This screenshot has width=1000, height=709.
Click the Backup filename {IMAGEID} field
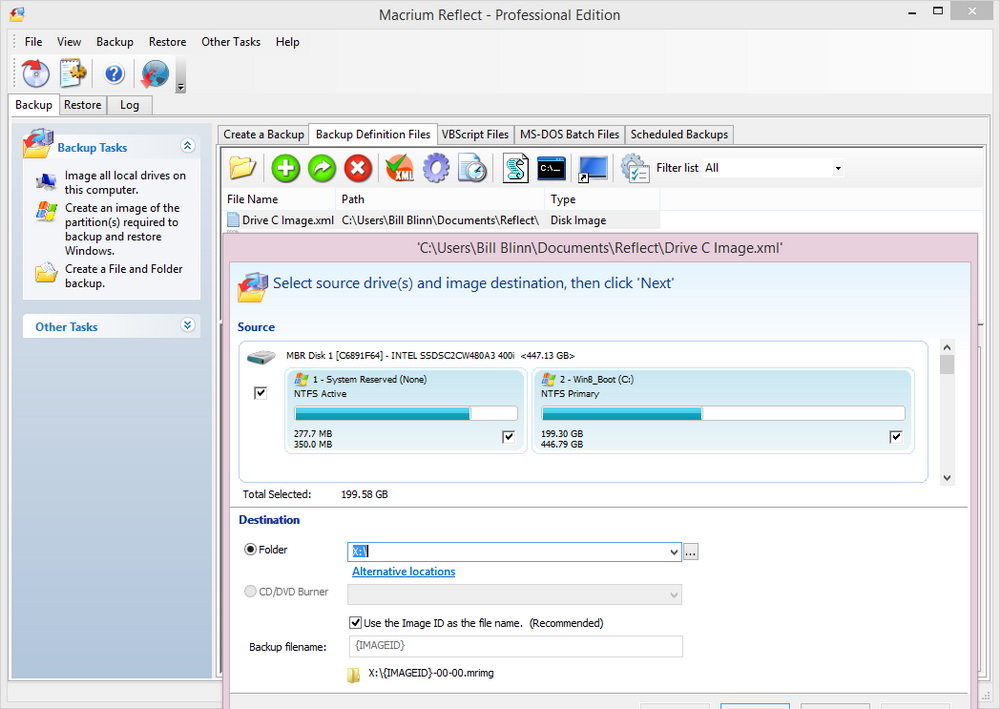[x=515, y=646]
